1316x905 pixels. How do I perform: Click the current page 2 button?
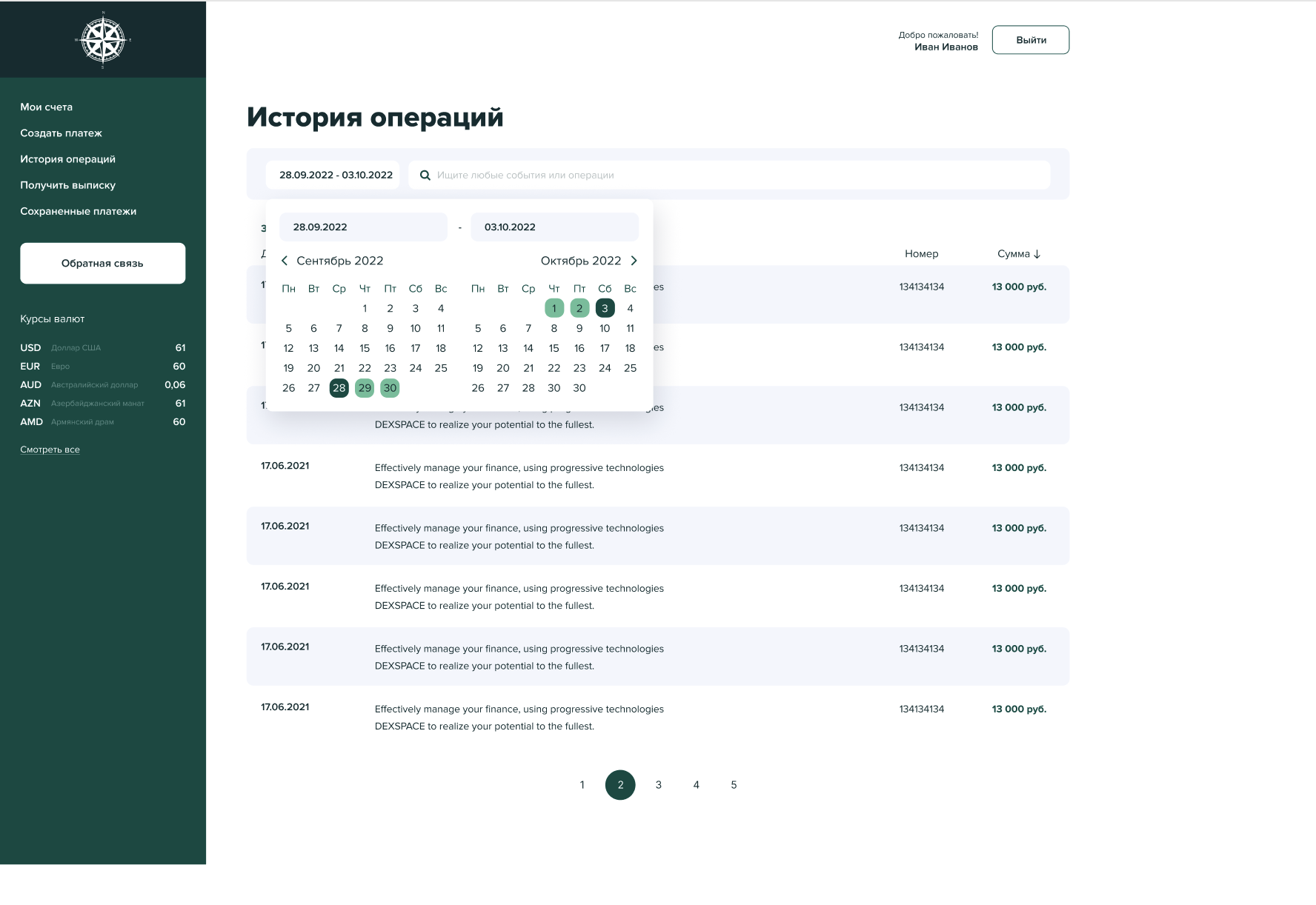620,785
